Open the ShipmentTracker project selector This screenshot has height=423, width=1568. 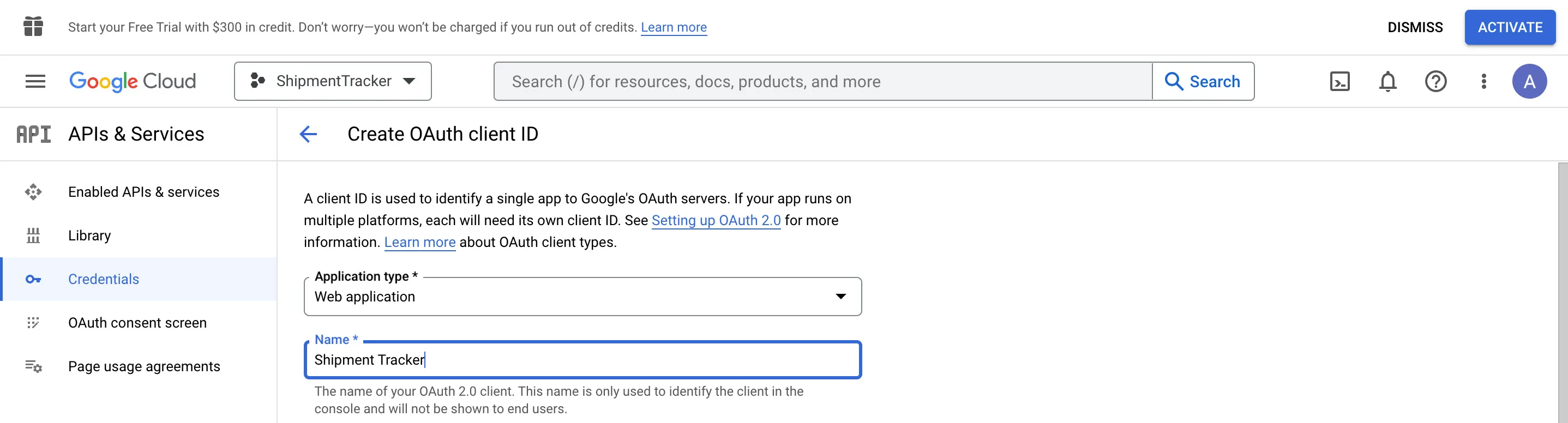pos(333,81)
